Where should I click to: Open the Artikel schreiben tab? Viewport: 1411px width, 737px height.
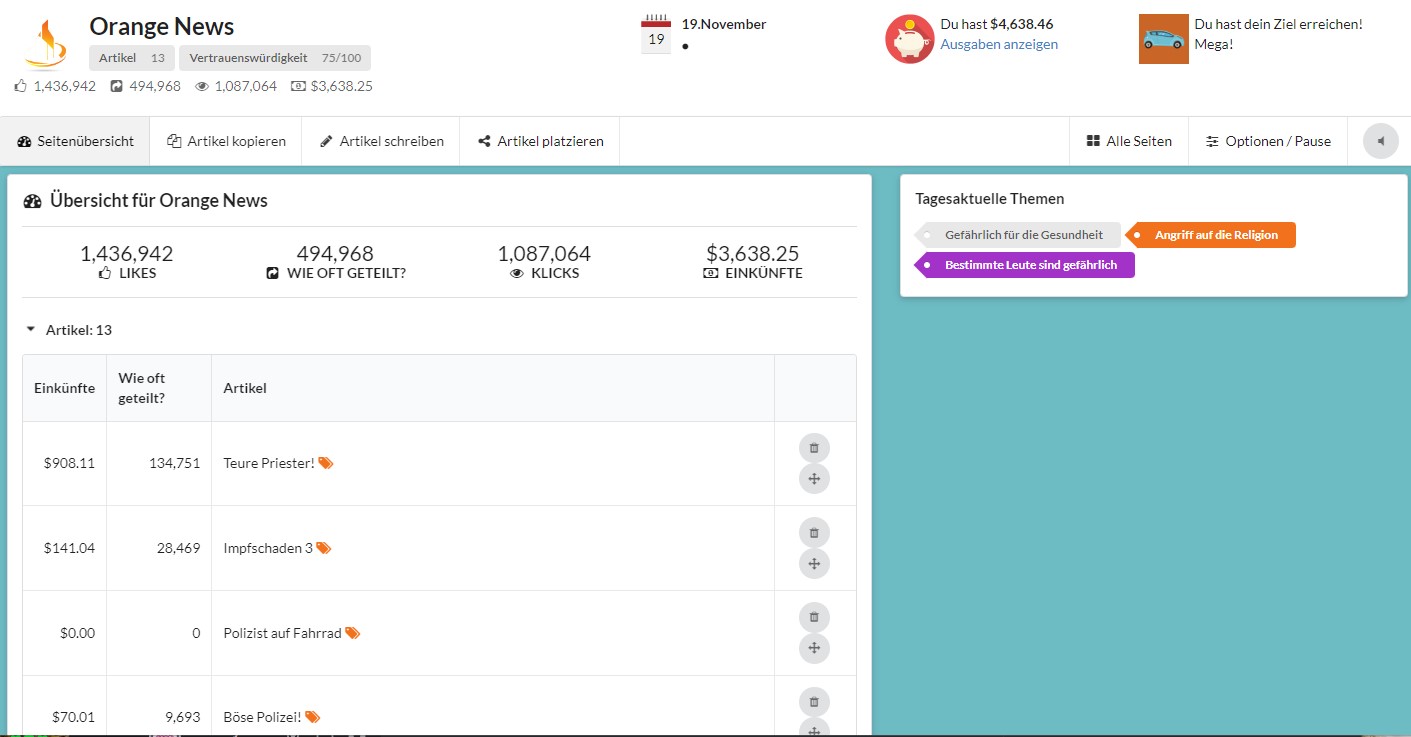click(x=381, y=141)
